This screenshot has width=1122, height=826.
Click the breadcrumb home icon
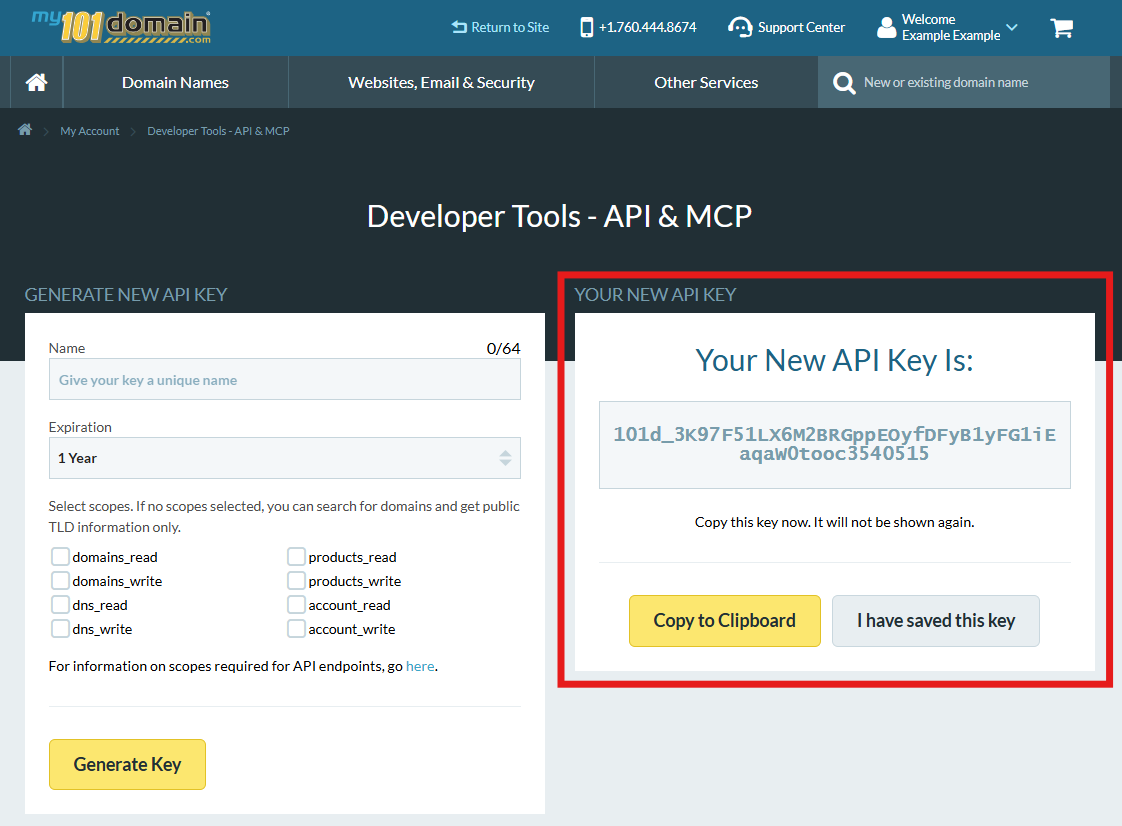[x=25, y=130]
